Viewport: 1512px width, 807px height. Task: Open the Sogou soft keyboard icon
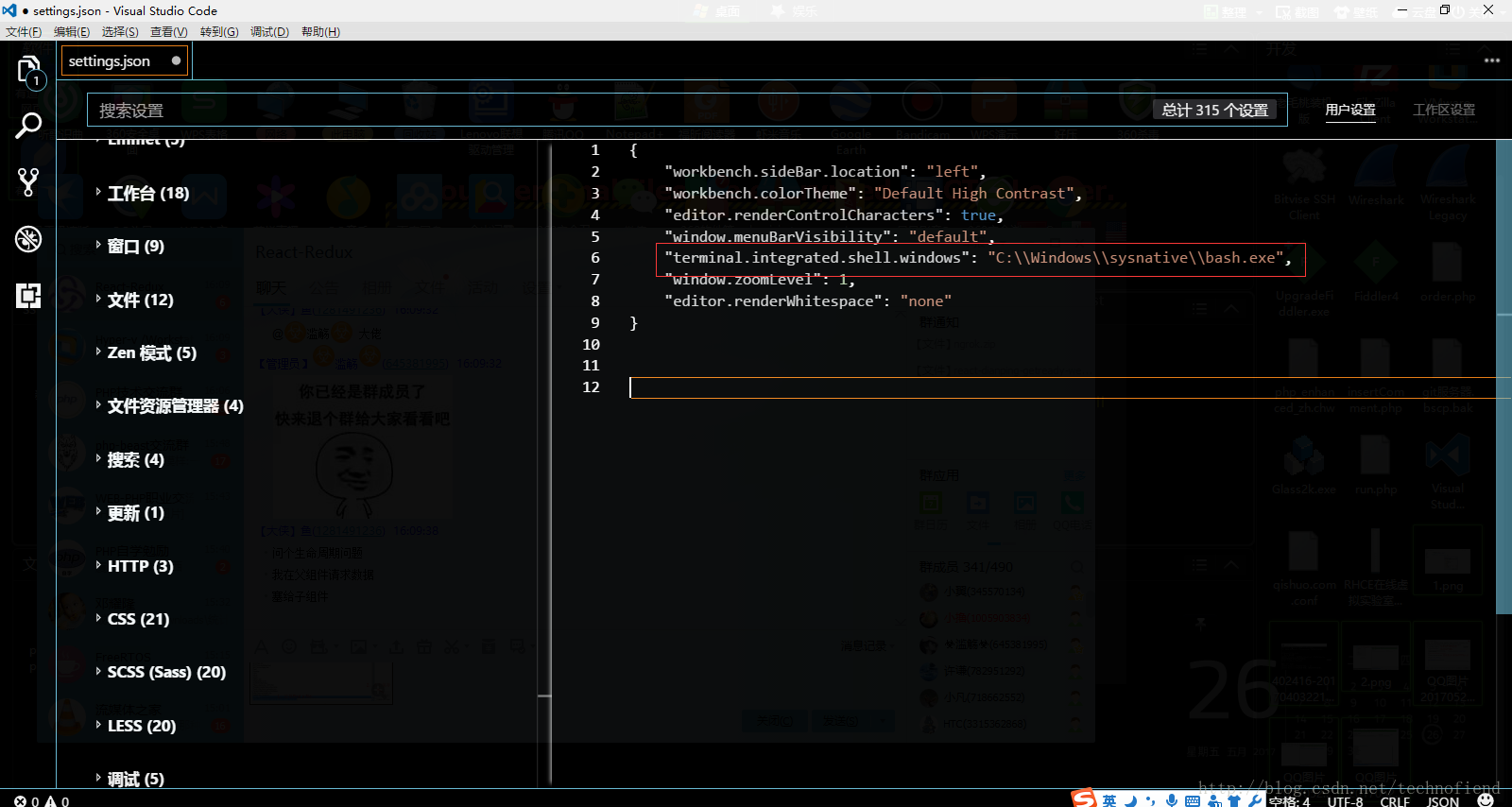(x=1193, y=800)
